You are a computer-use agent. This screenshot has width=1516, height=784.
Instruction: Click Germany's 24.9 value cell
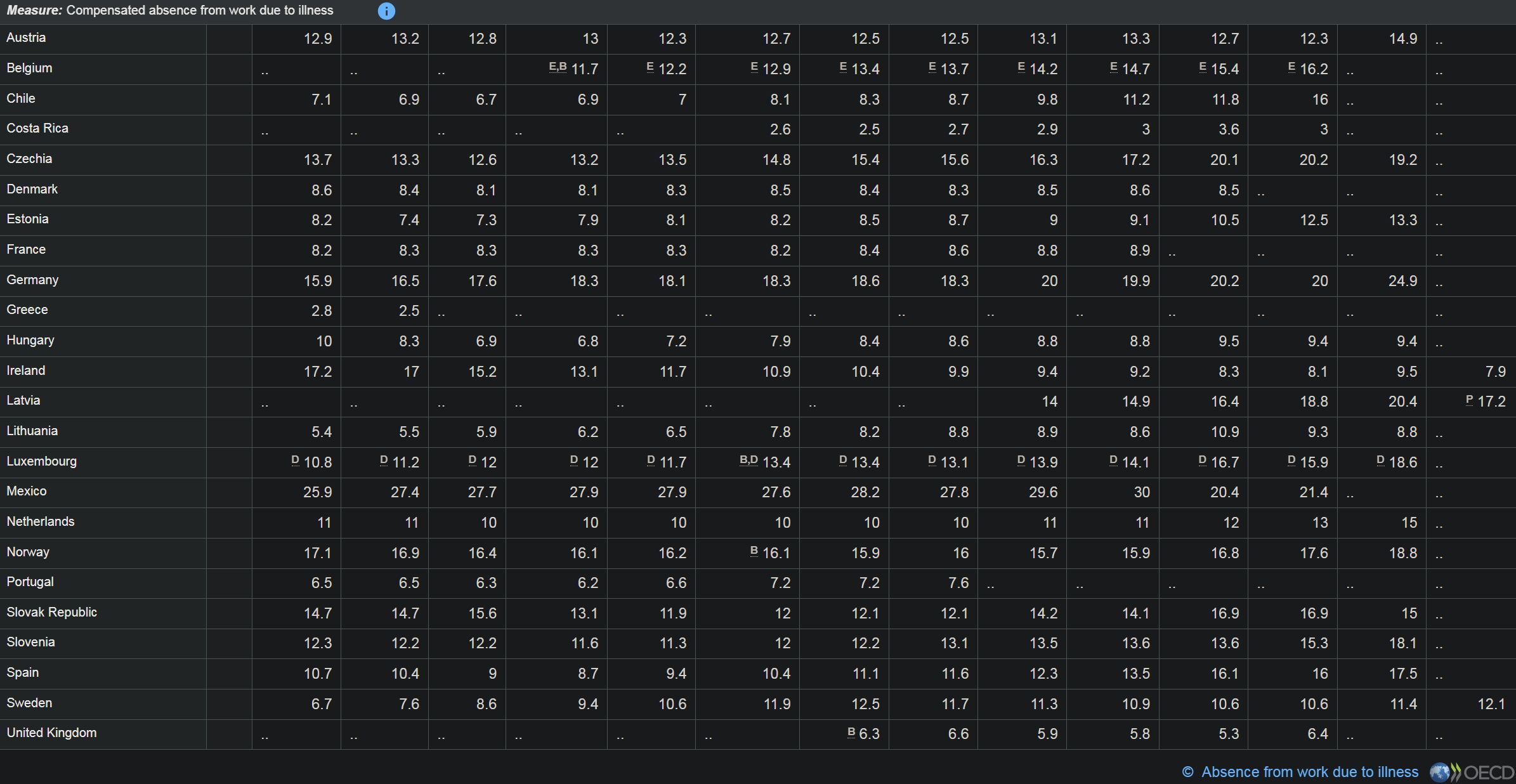tap(1402, 281)
